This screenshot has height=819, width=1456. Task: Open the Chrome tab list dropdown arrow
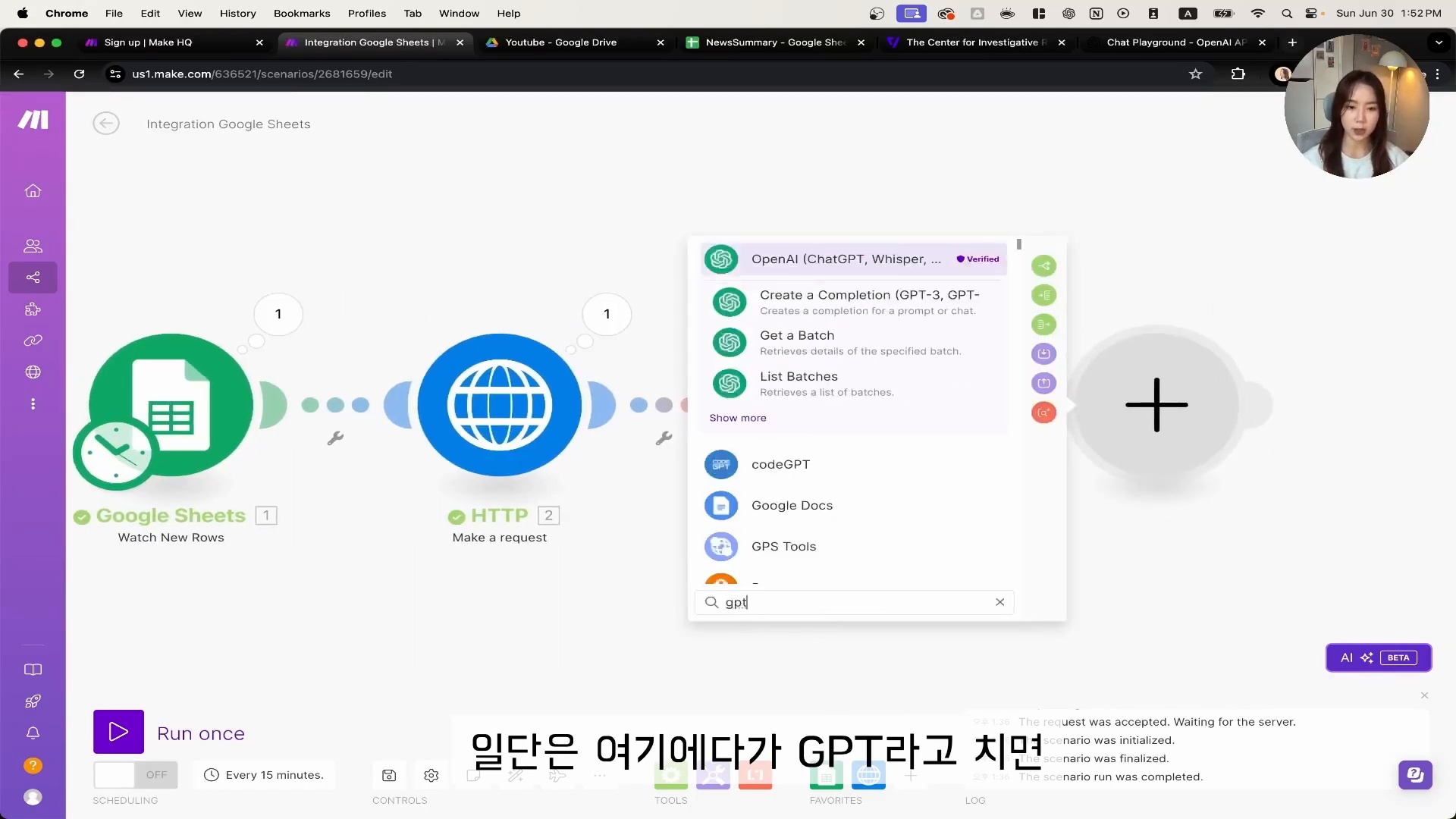pyautogui.click(x=1439, y=42)
